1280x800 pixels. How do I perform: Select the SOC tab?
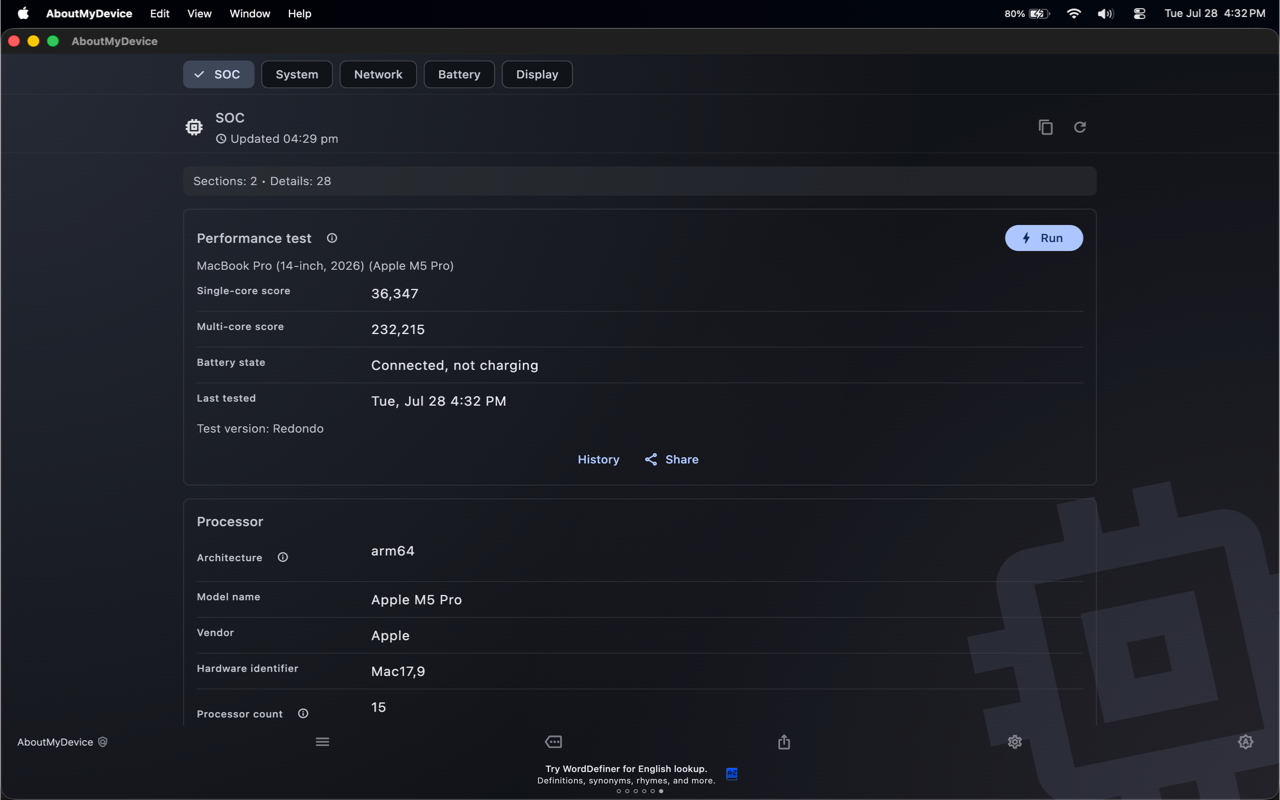(x=219, y=74)
